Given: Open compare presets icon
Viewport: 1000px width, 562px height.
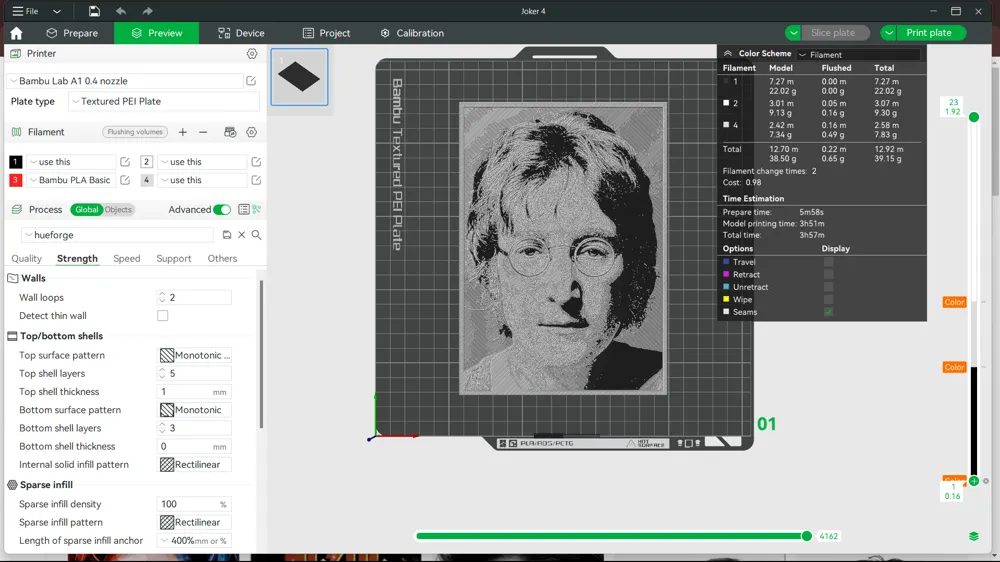Looking at the screenshot, I should 256,209.
